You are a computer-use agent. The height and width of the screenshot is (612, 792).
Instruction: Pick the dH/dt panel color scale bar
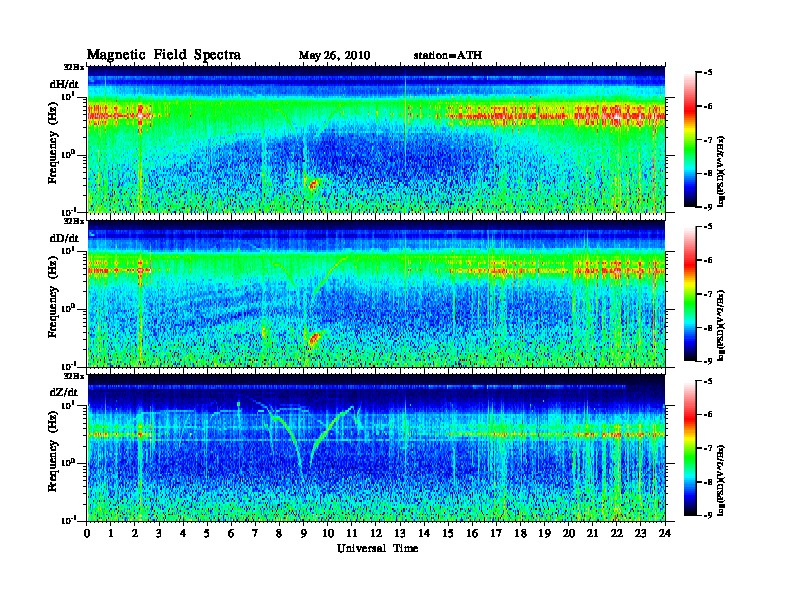coord(690,140)
